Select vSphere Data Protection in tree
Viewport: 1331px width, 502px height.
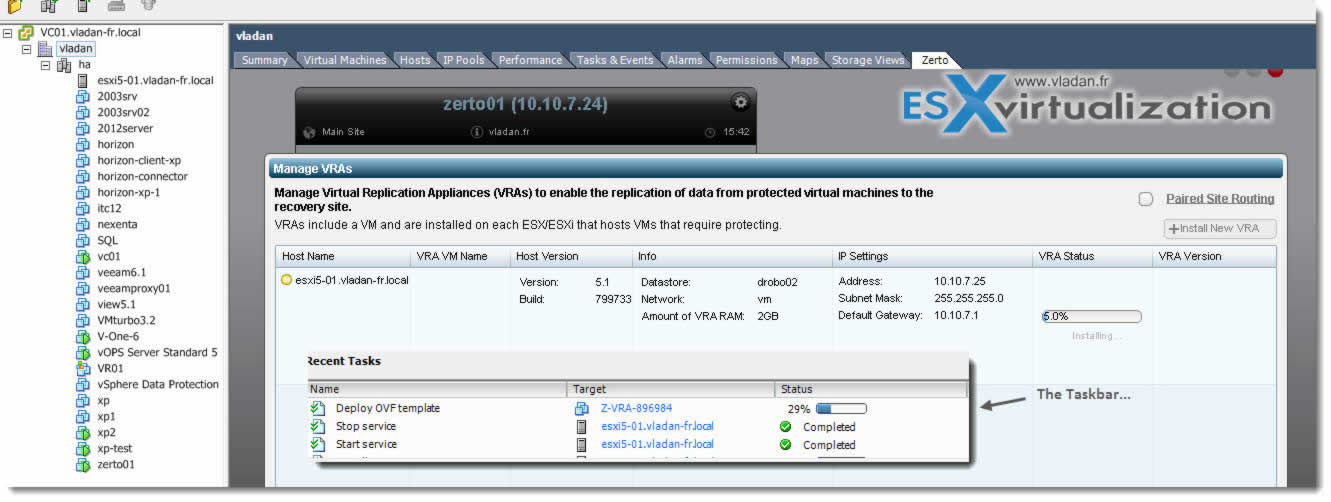click(158, 385)
